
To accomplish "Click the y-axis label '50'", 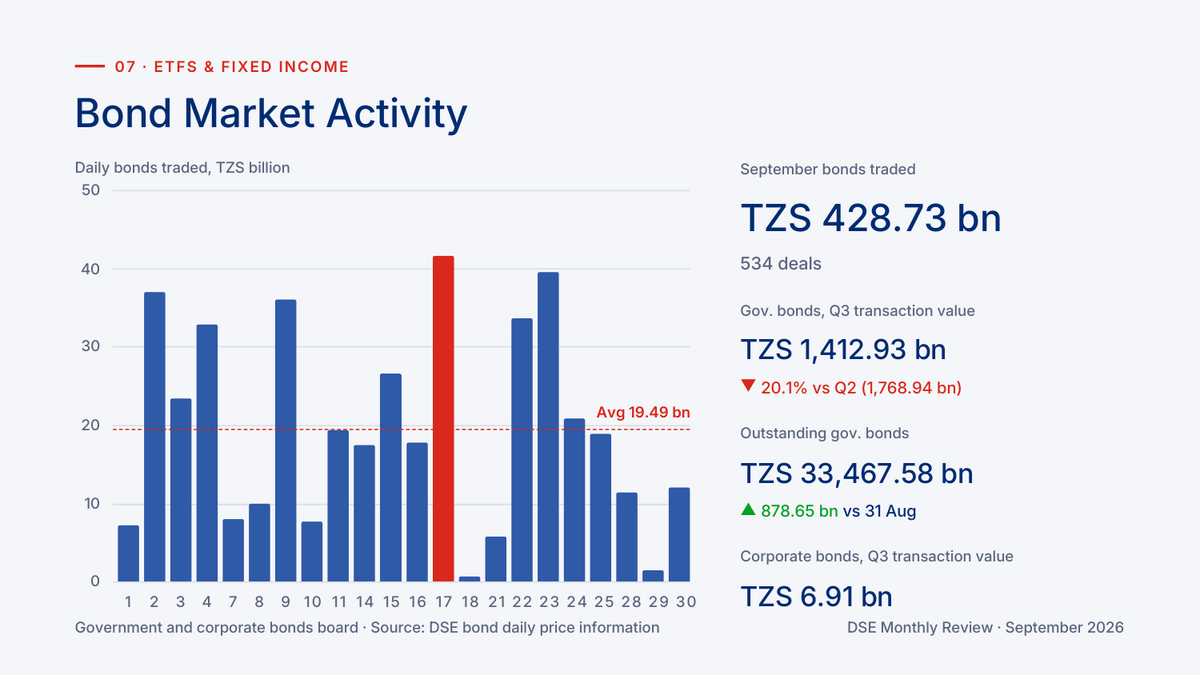I will tap(91, 190).
